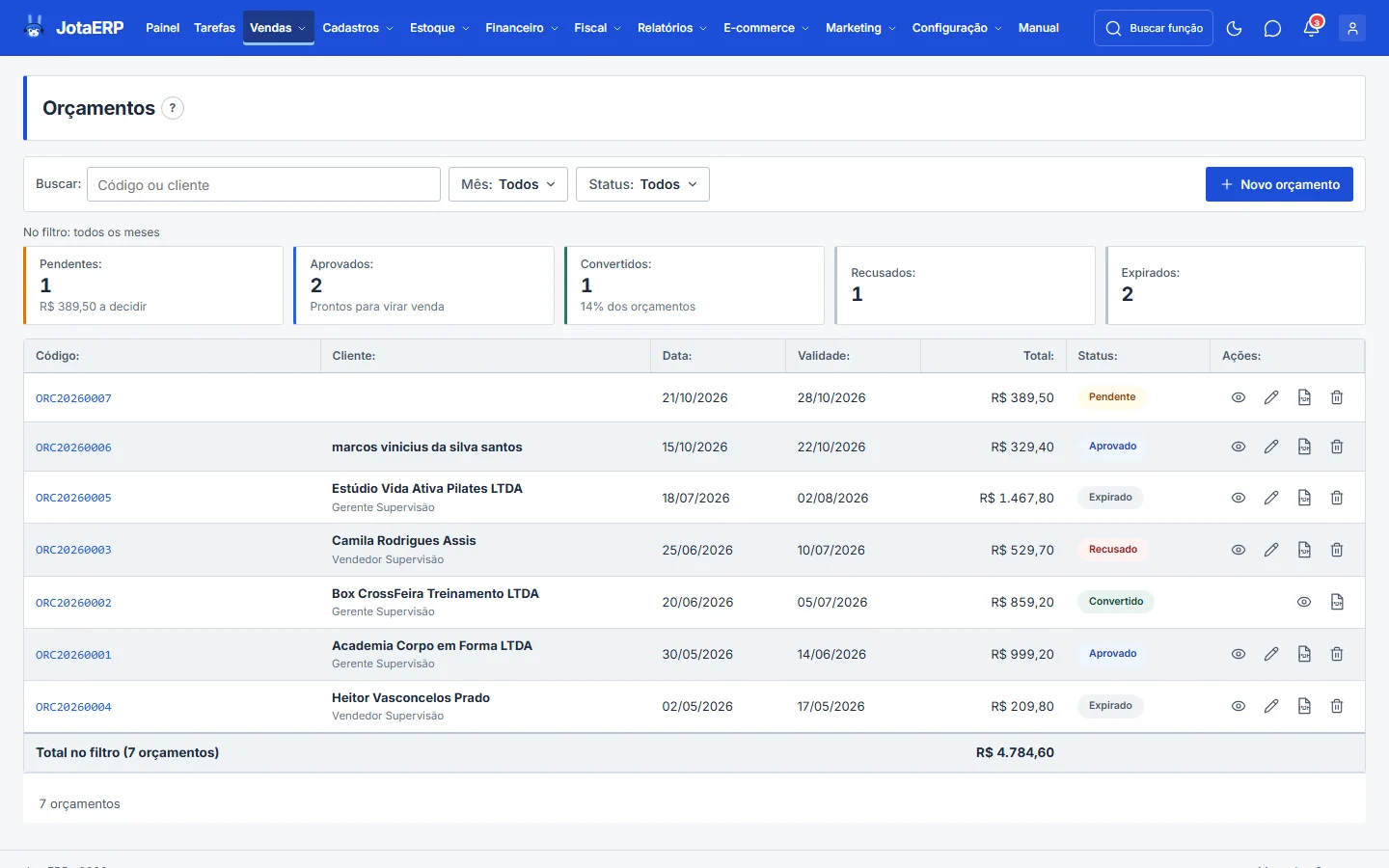Screen dimensions: 1389x868
Task: Toggle dark mode moon icon
Action: pyautogui.click(x=1234, y=28)
